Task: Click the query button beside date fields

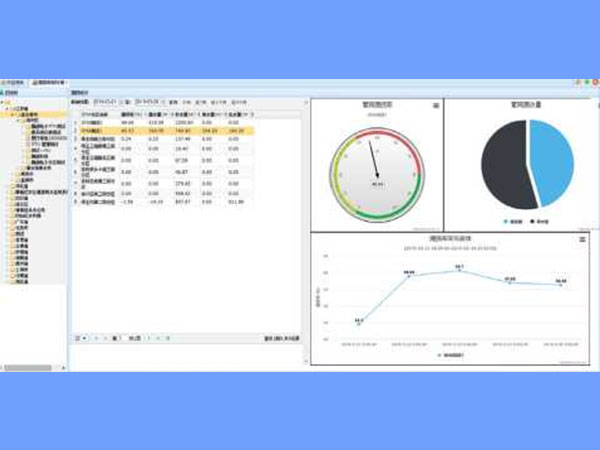Action: pyautogui.click(x=173, y=101)
